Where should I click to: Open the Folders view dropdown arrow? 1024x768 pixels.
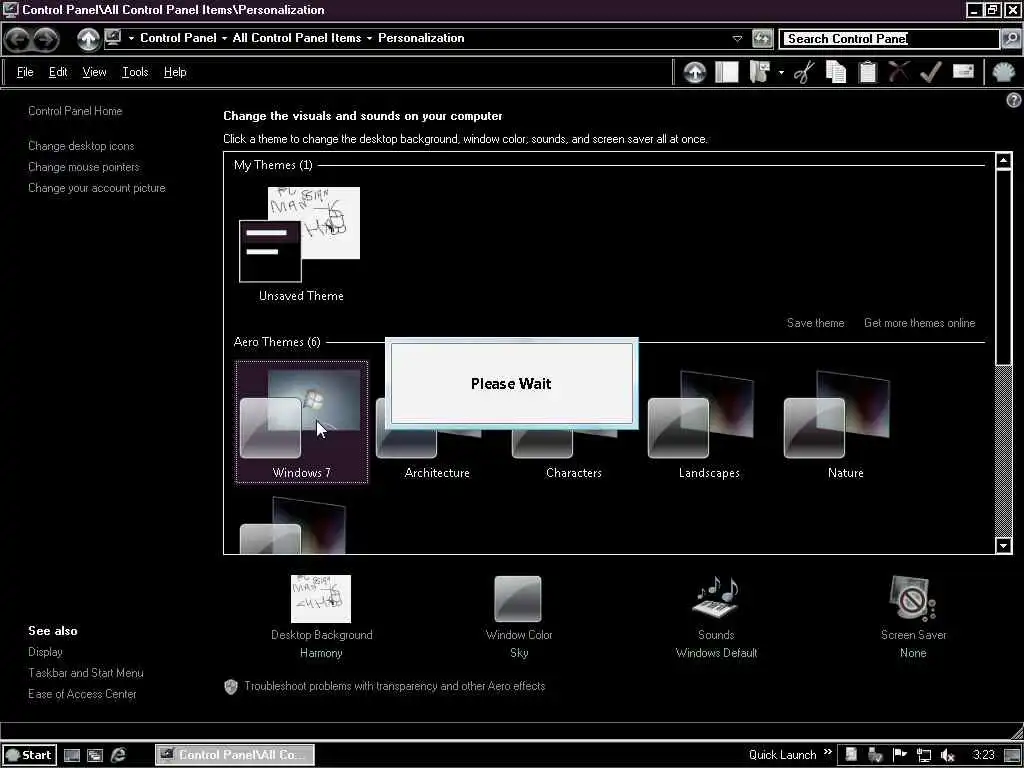781,72
